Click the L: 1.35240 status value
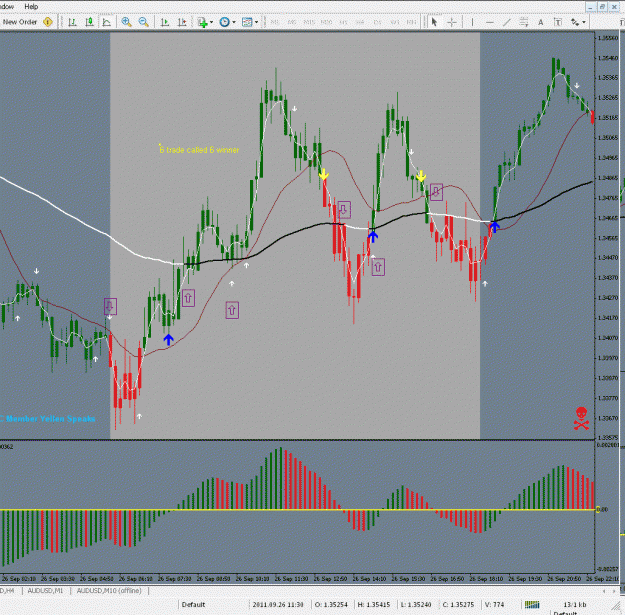This screenshot has width=625, height=615. [x=416, y=605]
